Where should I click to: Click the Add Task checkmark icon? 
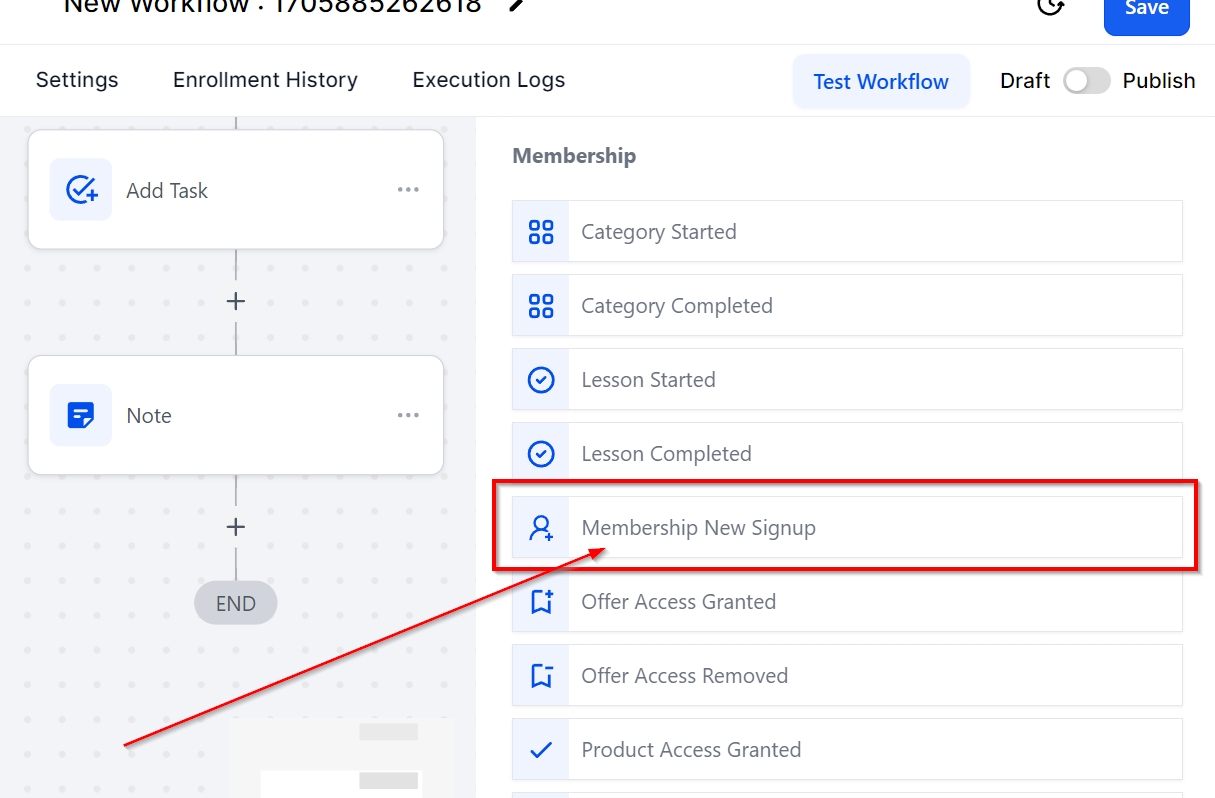click(81, 190)
